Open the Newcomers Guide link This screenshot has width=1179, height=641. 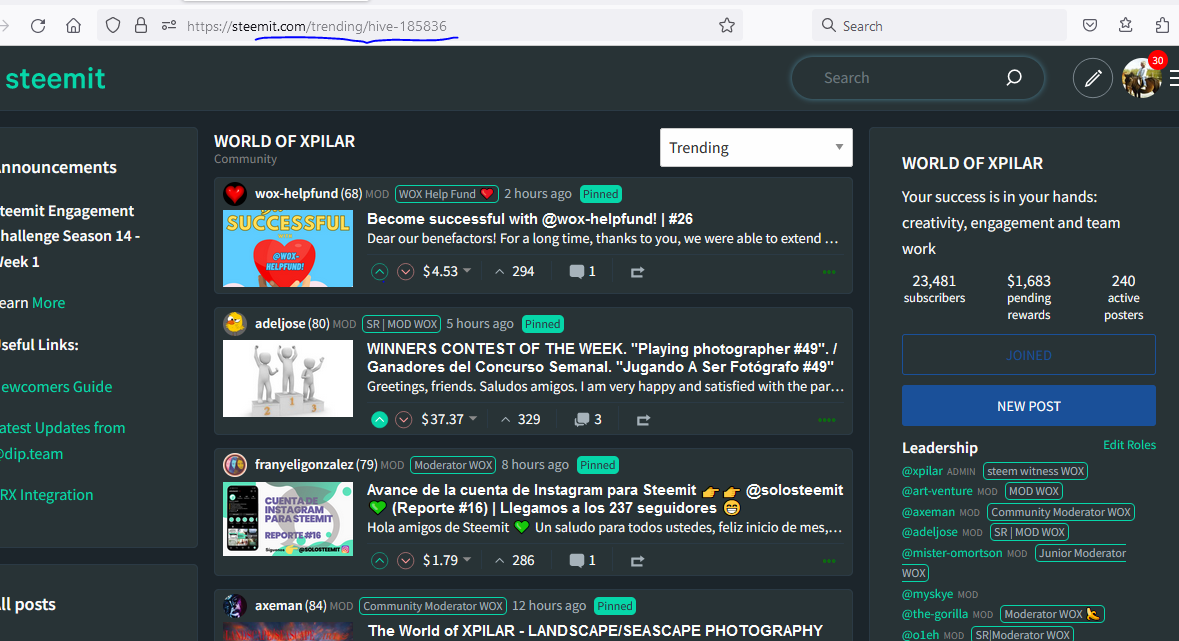[x=56, y=387]
